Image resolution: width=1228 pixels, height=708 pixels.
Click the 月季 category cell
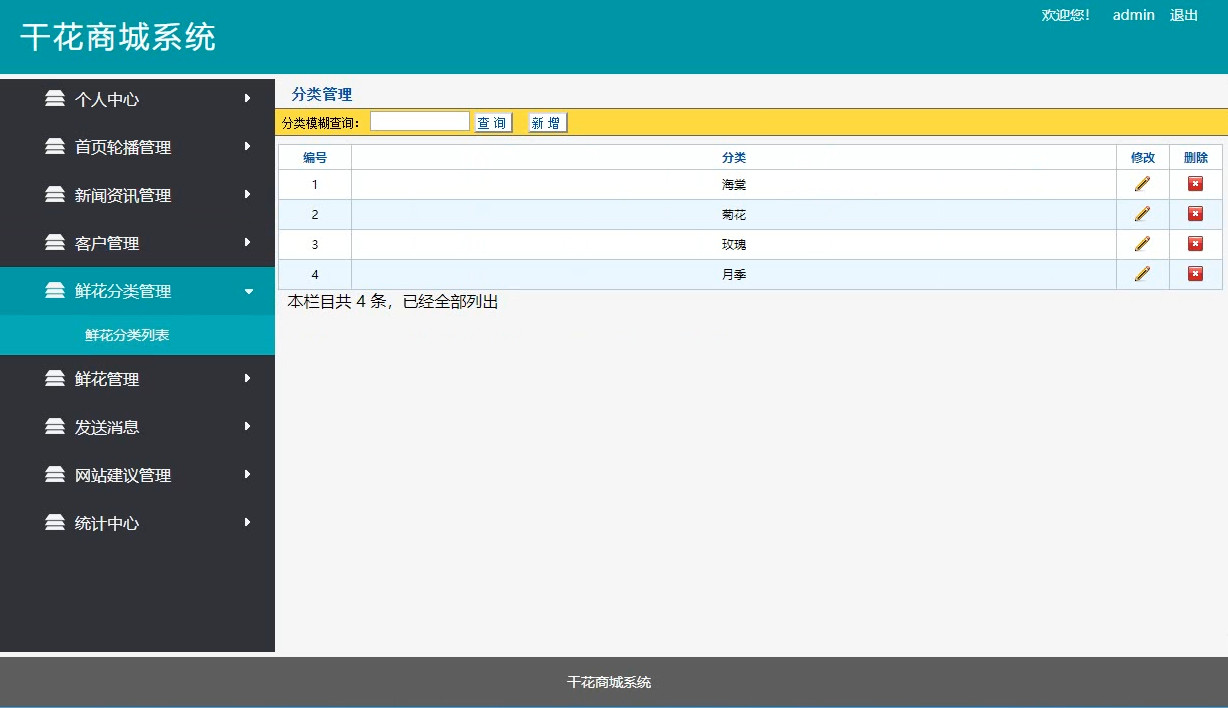[x=734, y=275]
